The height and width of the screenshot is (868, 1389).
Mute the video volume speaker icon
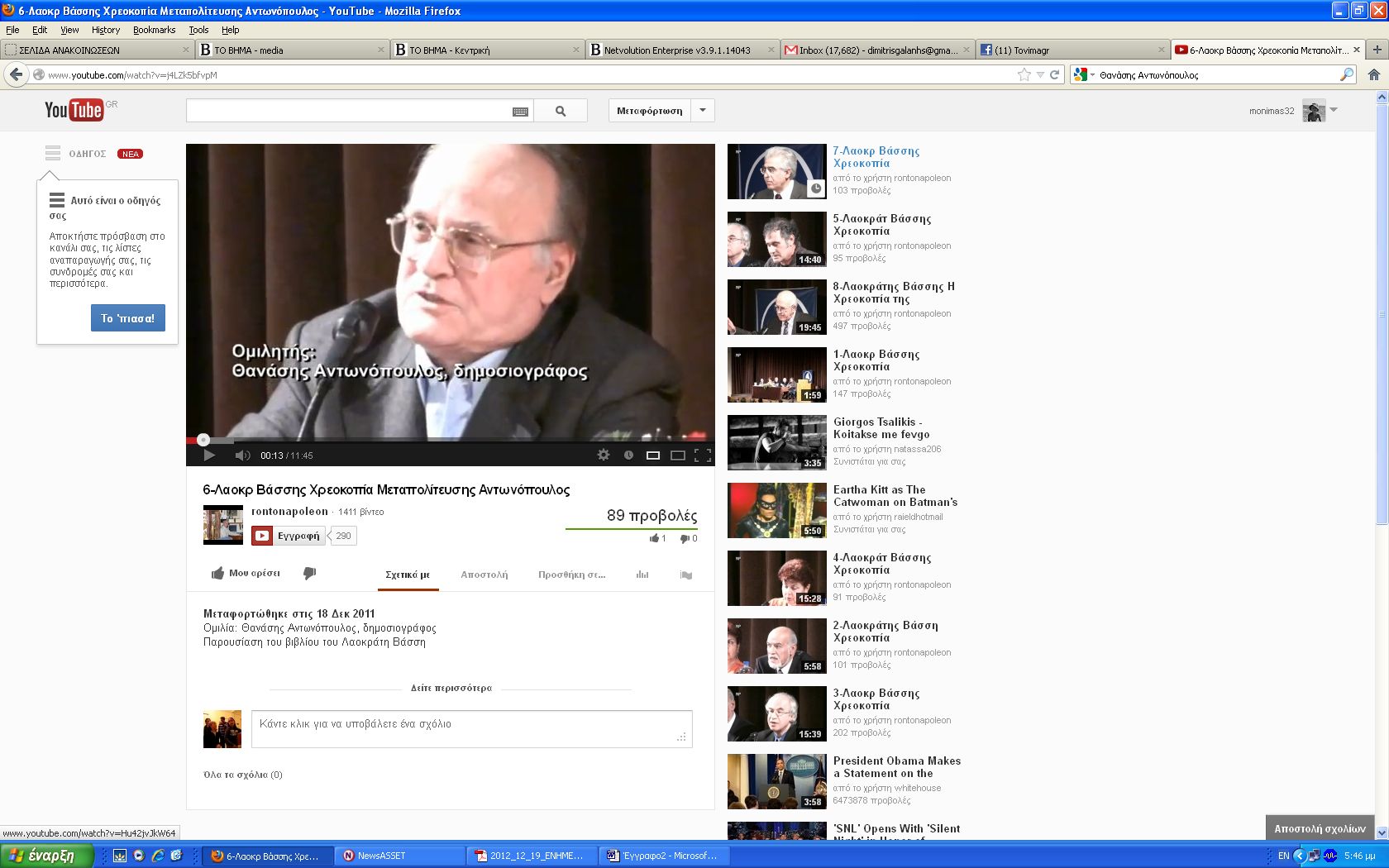coord(242,455)
